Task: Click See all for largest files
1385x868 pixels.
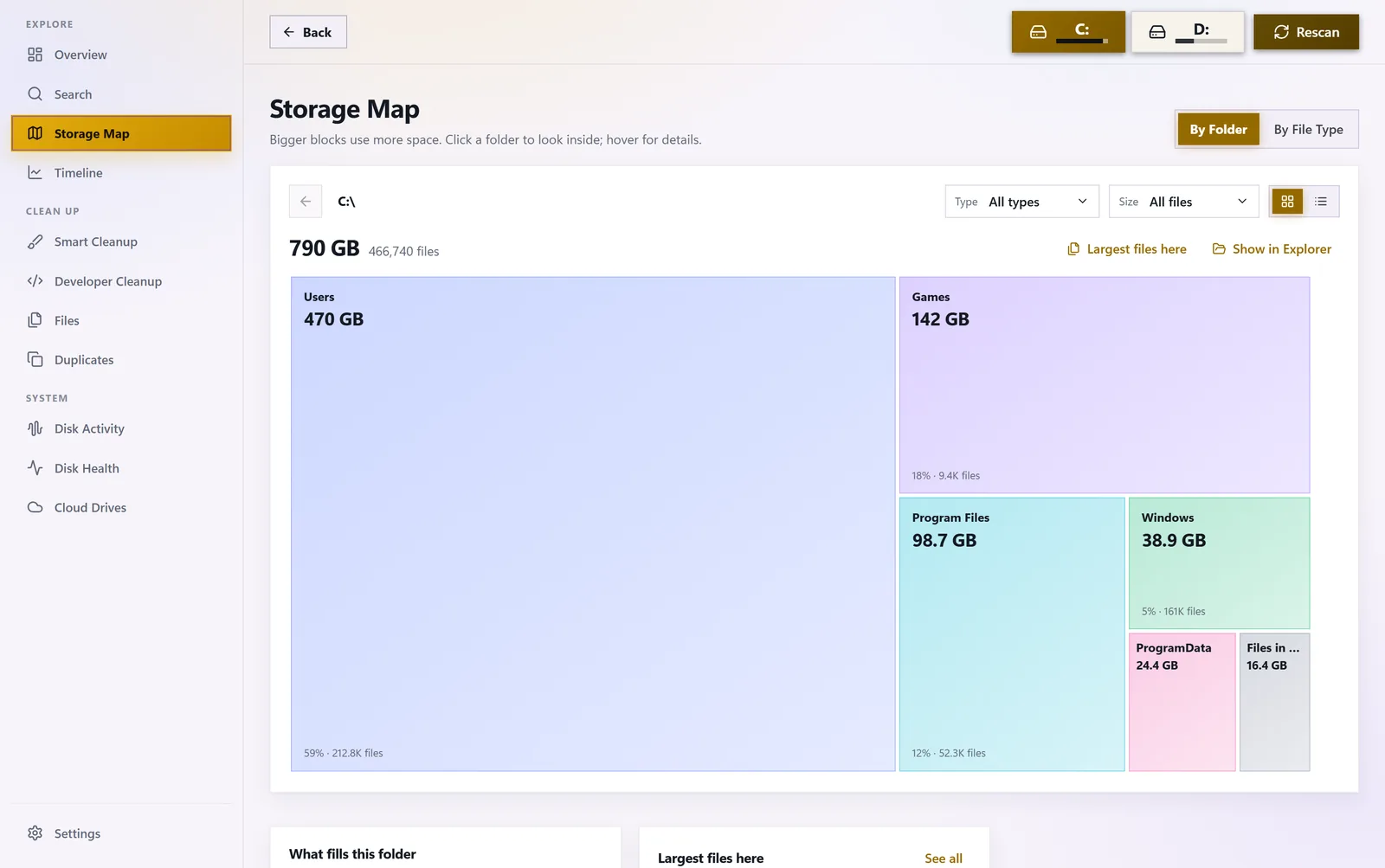Action: (x=944, y=858)
